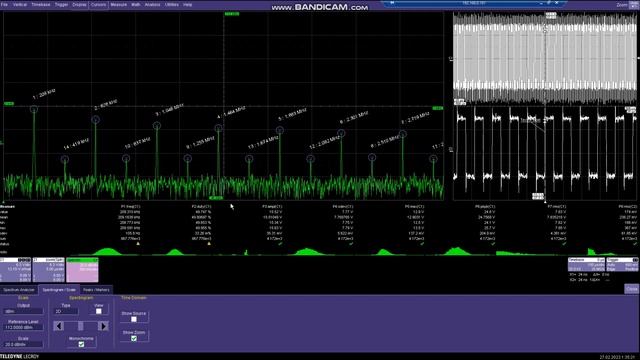640x360 pixels.
Task: Click the green trace label on left edge of grid
Action: (9, 104)
